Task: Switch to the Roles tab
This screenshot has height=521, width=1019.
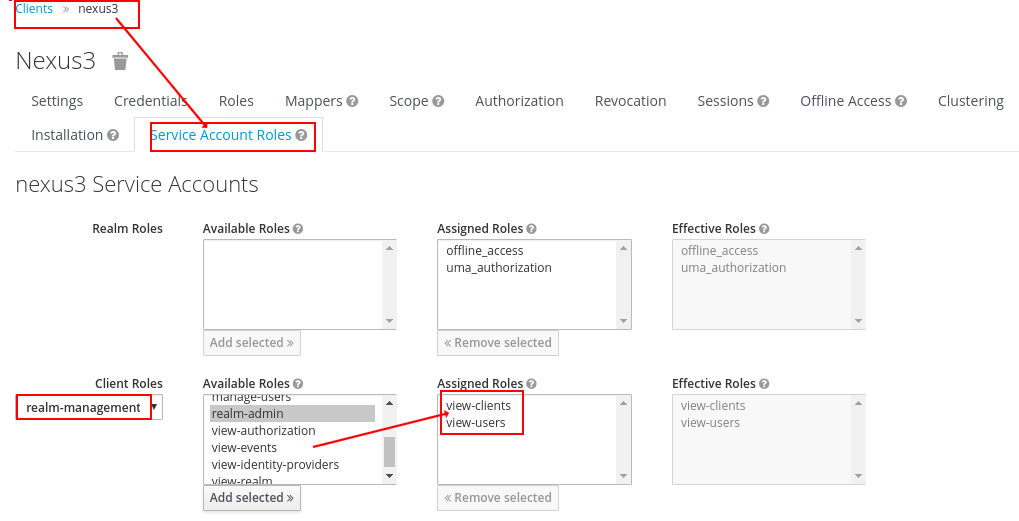Action: [236, 101]
